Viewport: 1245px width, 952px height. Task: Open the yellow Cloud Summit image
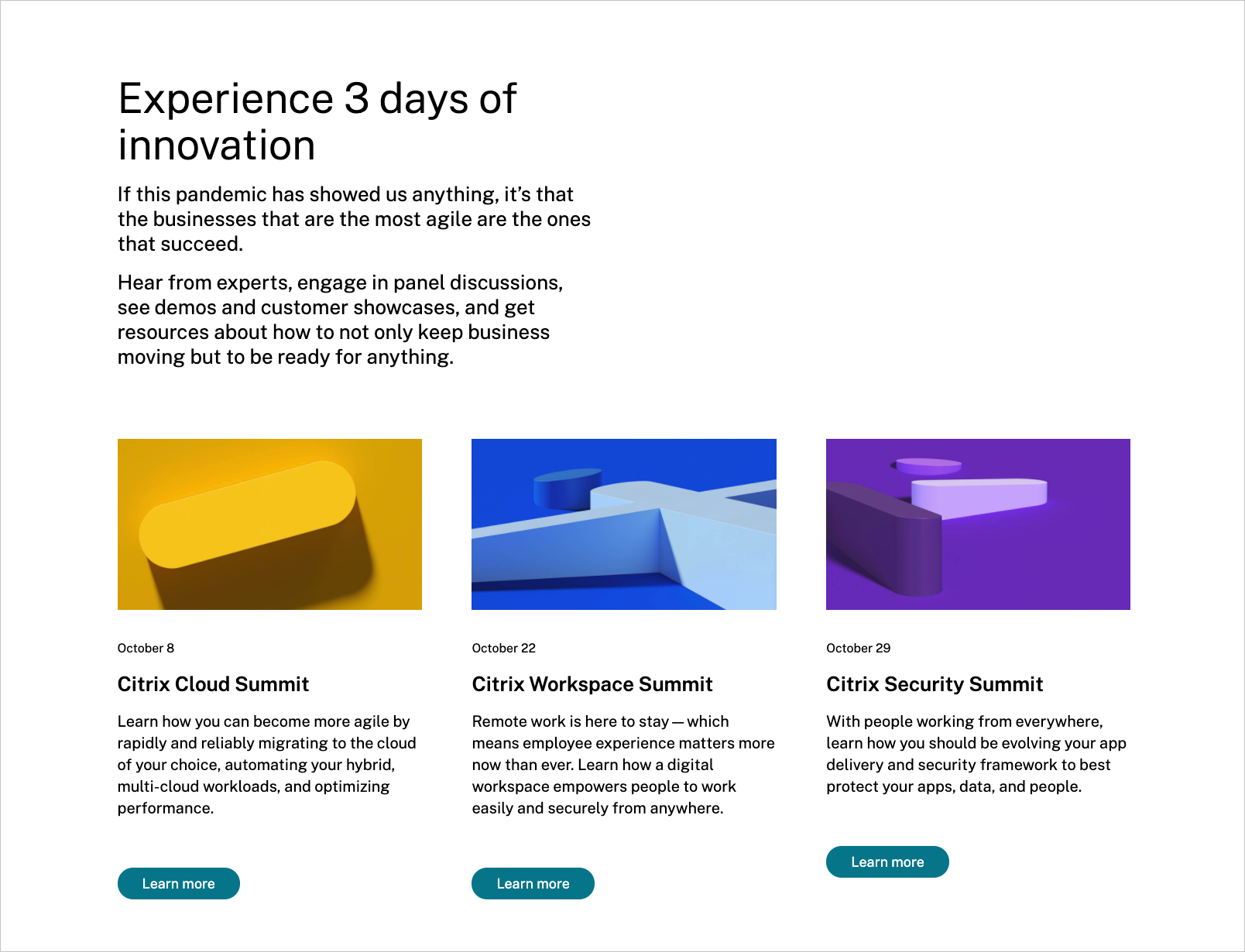pyautogui.click(x=269, y=524)
